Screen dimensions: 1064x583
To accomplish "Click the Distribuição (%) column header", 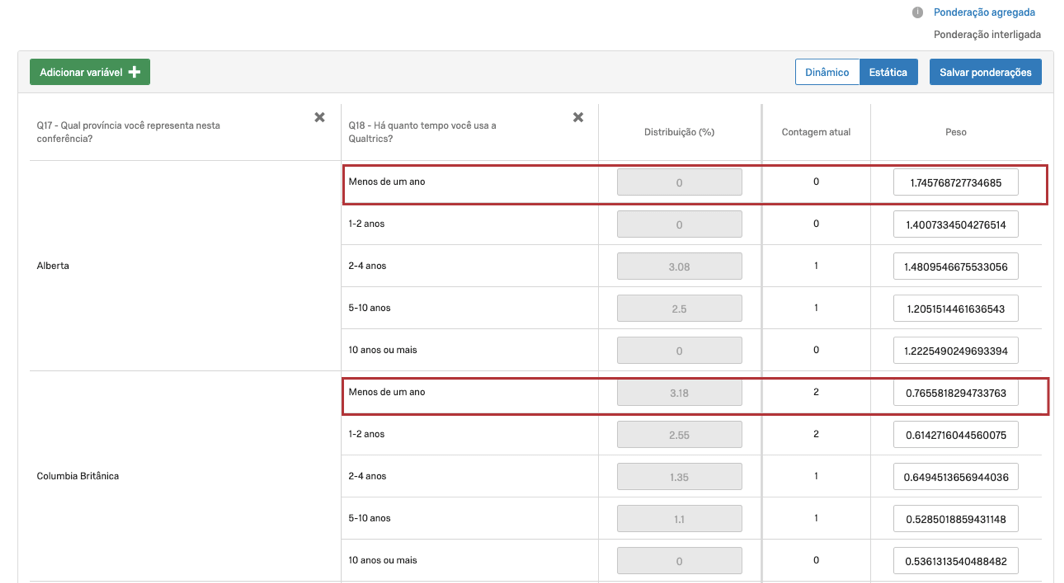I will [x=679, y=132].
